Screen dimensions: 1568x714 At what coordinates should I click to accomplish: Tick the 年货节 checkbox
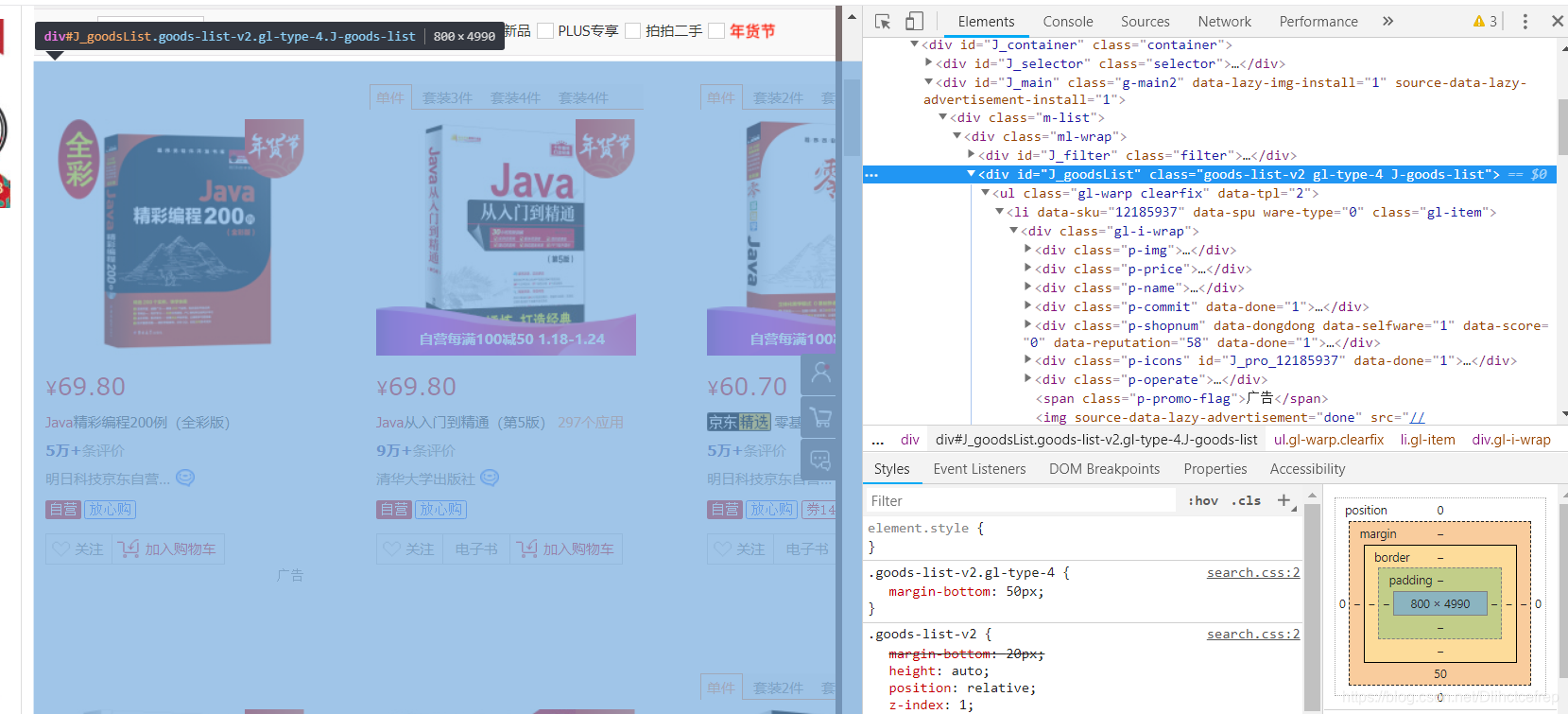click(716, 31)
